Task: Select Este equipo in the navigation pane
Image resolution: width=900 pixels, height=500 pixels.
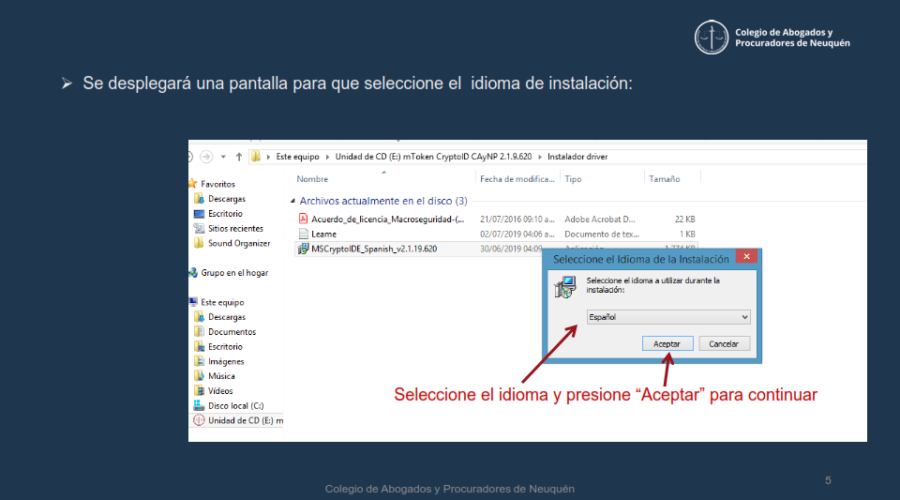Action: [x=222, y=303]
